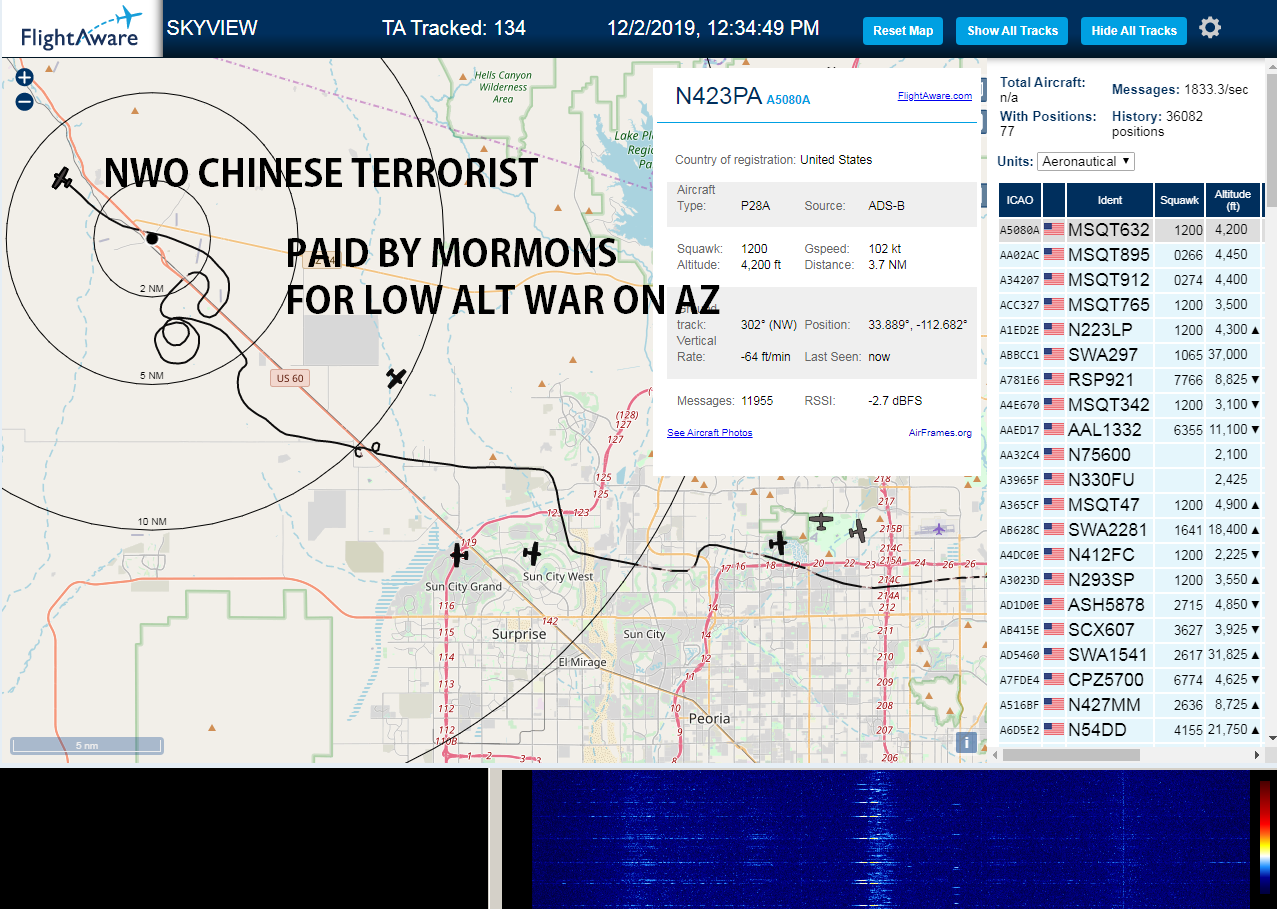The height and width of the screenshot is (909, 1277).
Task: Select the ASH5878 aircraft row
Action: [1130, 605]
